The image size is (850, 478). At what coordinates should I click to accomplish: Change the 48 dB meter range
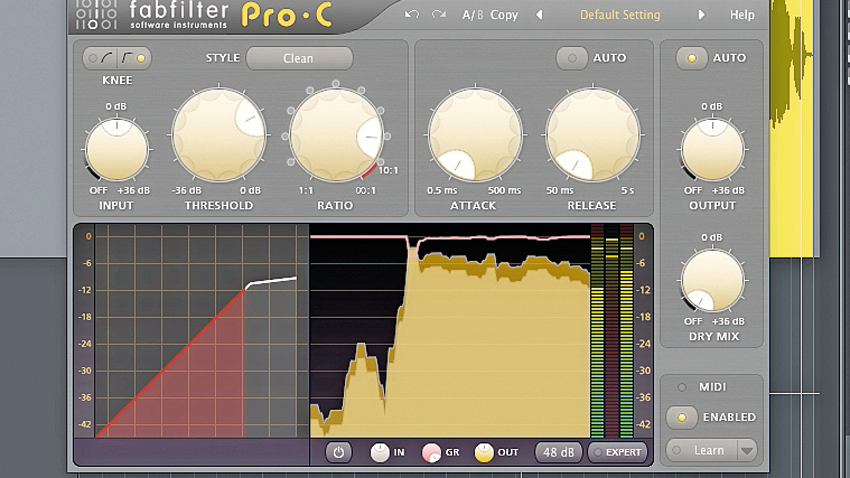click(x=558, y=452)
